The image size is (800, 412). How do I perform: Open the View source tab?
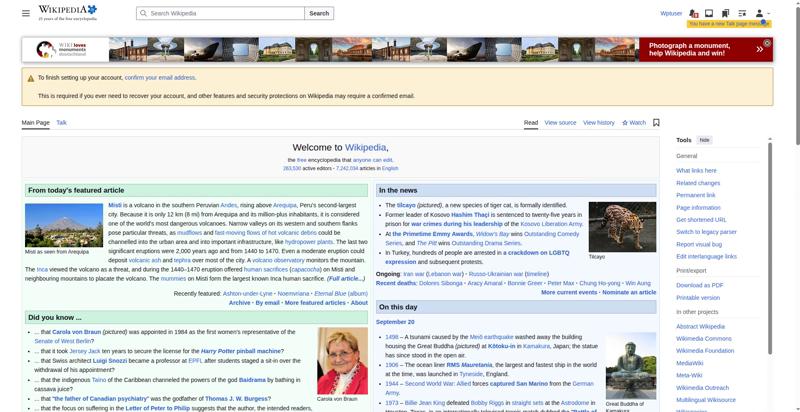560,123
